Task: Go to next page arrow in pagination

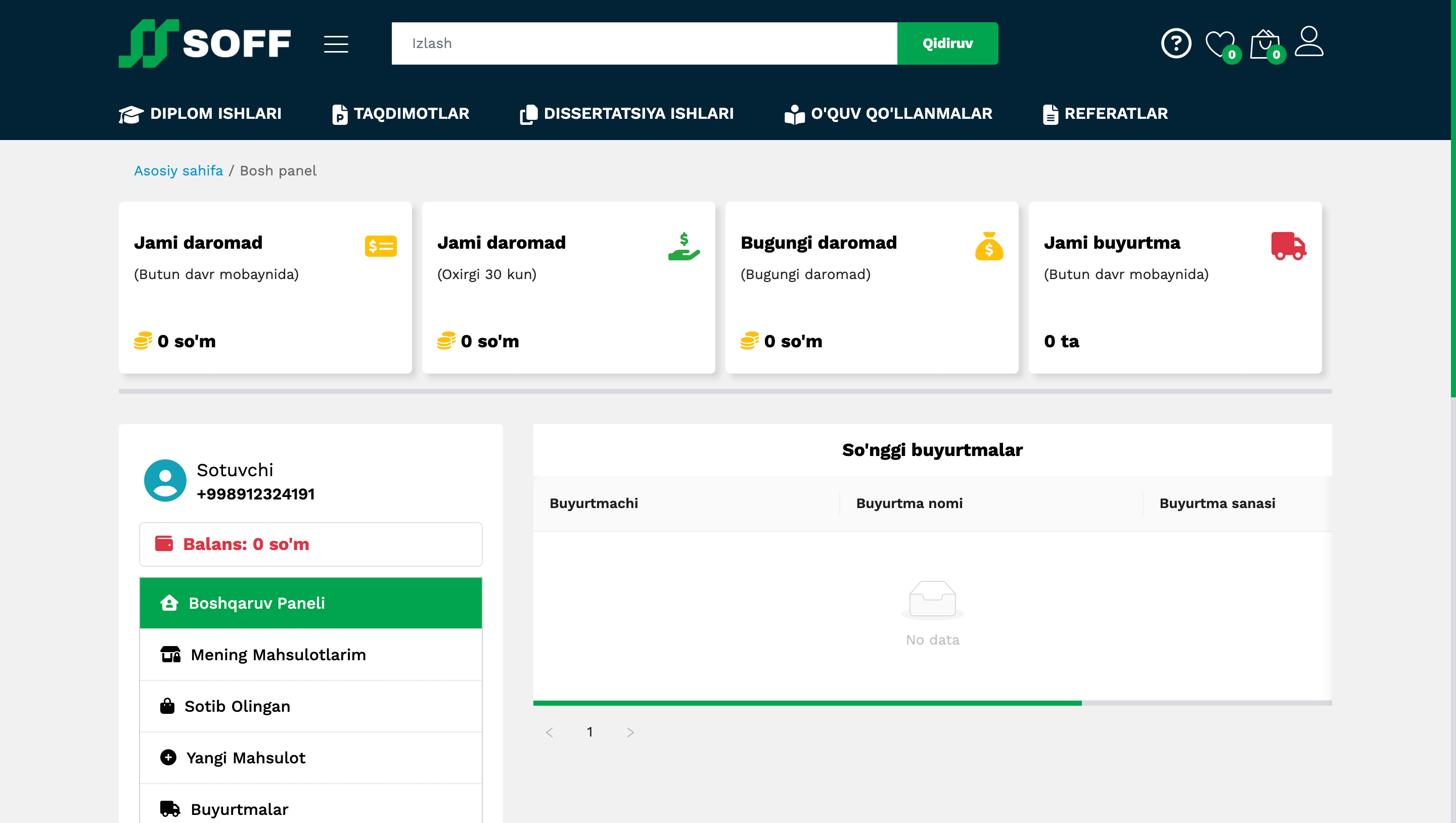Action: pyautogui.click(x=630, y=733)
